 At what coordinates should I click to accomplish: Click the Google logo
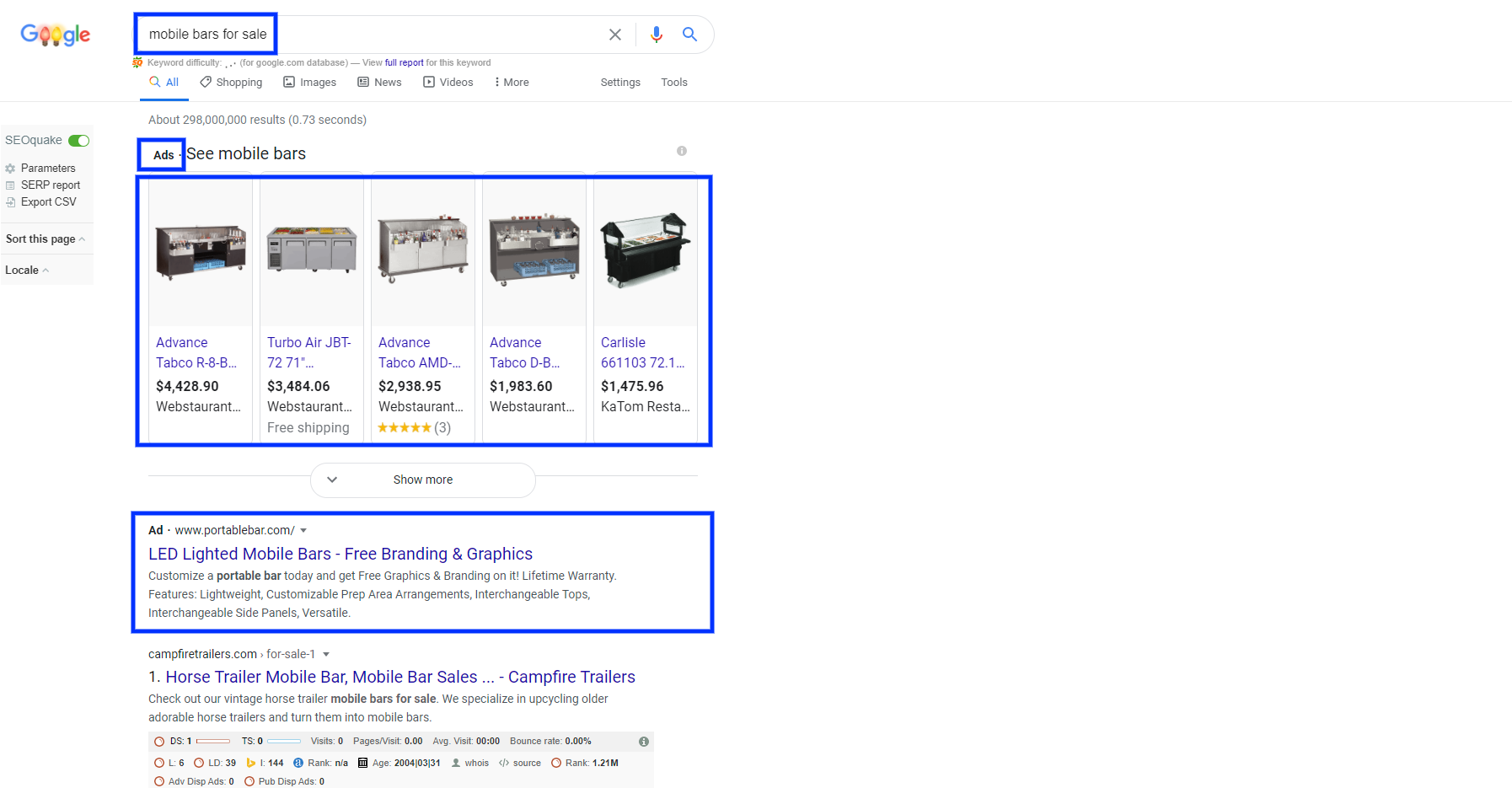[56, 35]
